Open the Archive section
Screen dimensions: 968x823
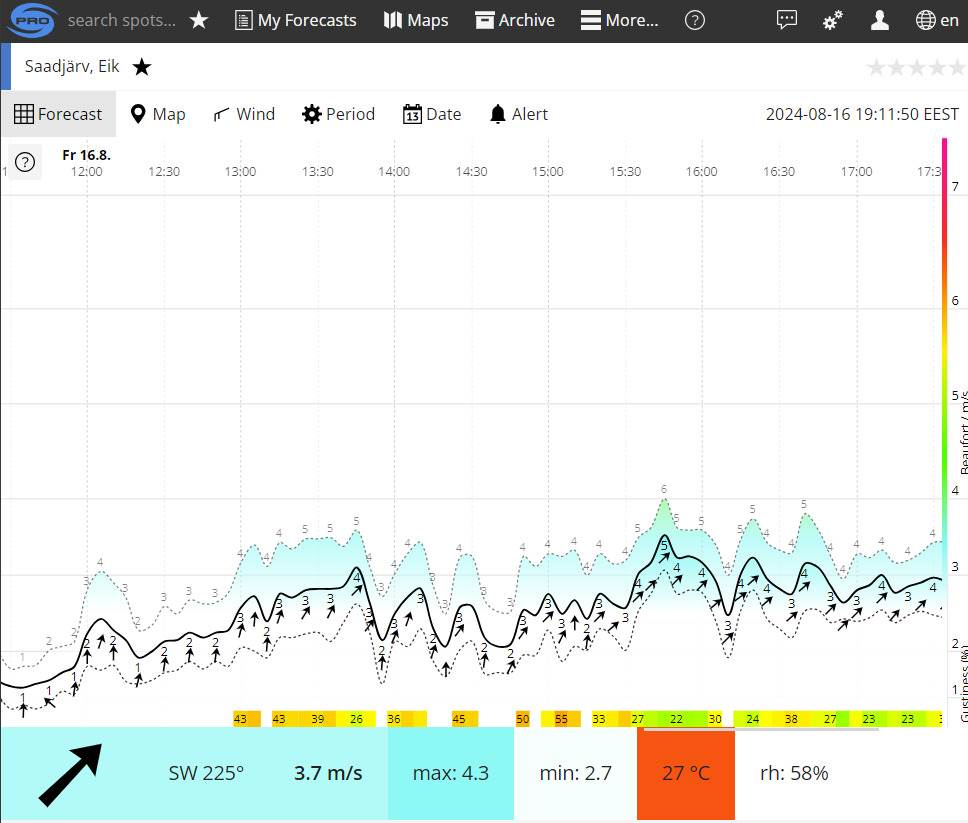point(514,20)
